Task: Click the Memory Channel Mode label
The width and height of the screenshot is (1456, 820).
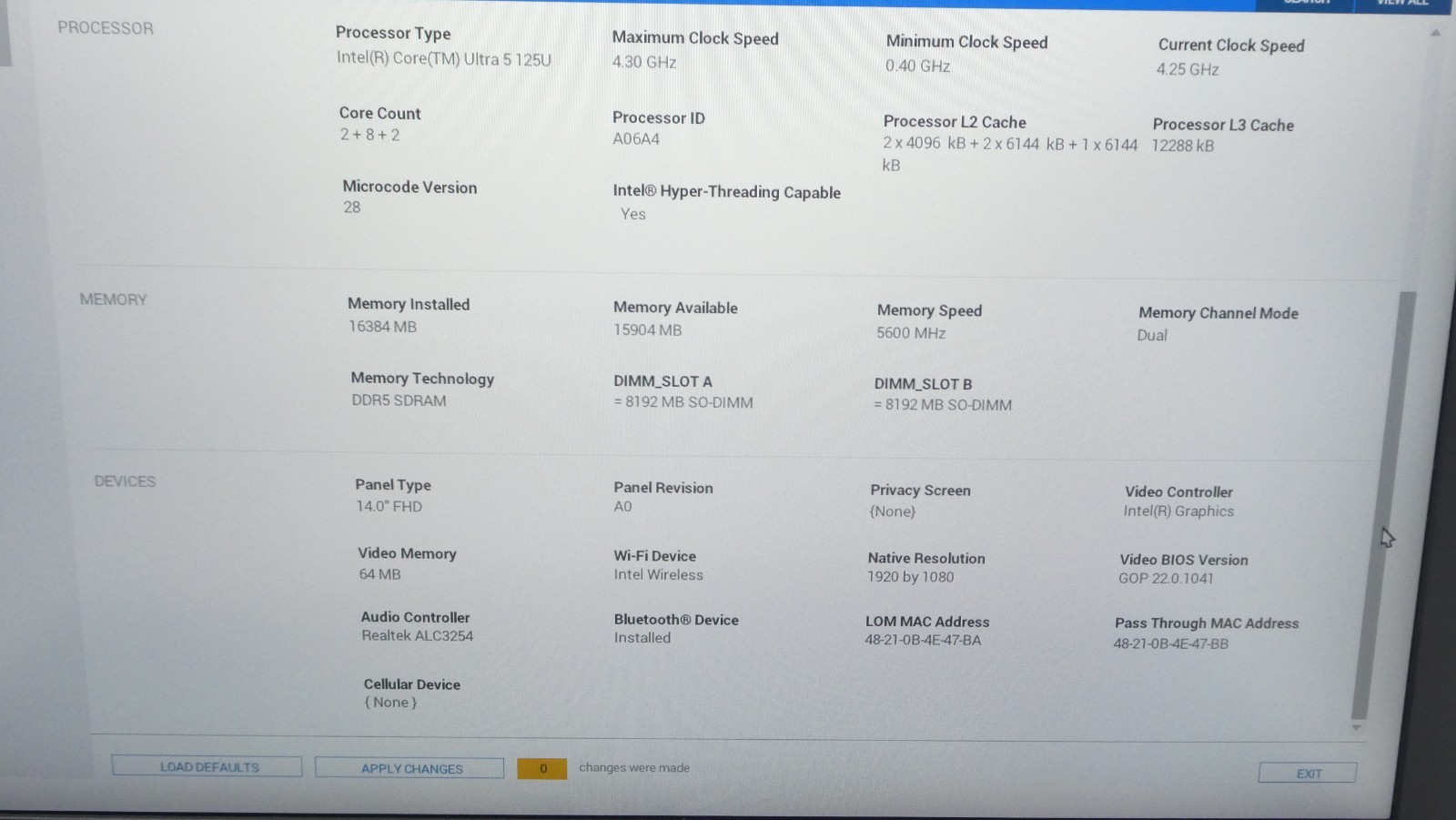Action: pyautogui.click(x=1218, y=313)
